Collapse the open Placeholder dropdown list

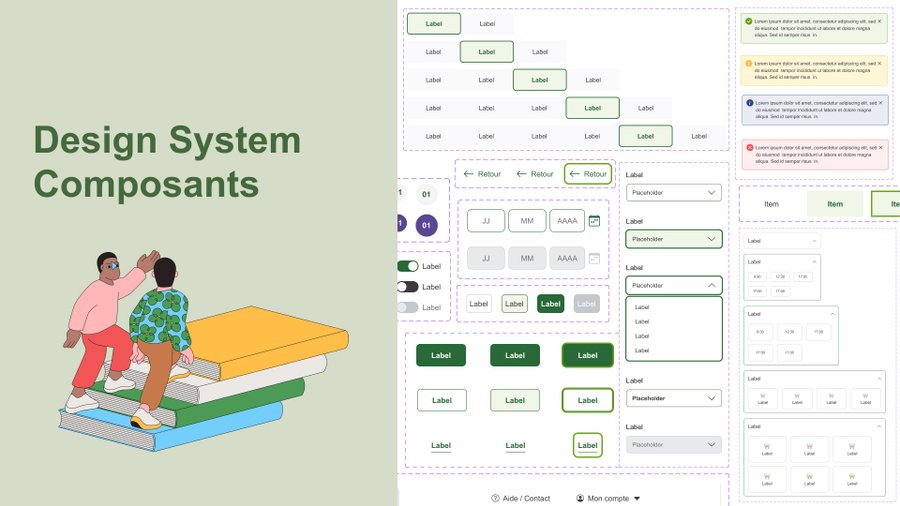711,285
